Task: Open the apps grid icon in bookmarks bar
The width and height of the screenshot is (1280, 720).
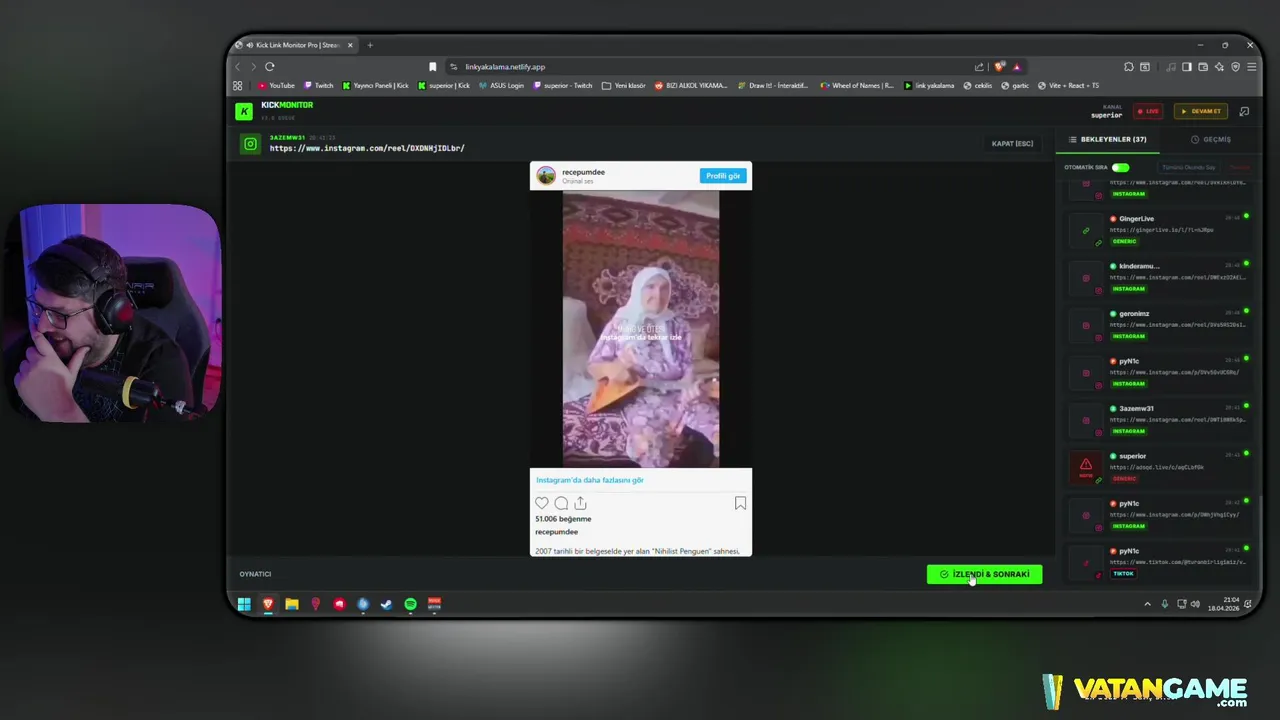Action: click(x=238, y=86)
